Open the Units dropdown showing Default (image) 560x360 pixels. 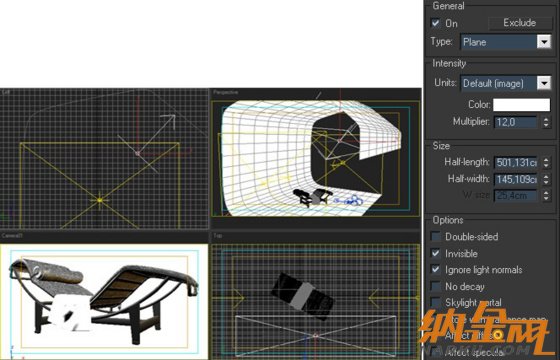point(505,83)
